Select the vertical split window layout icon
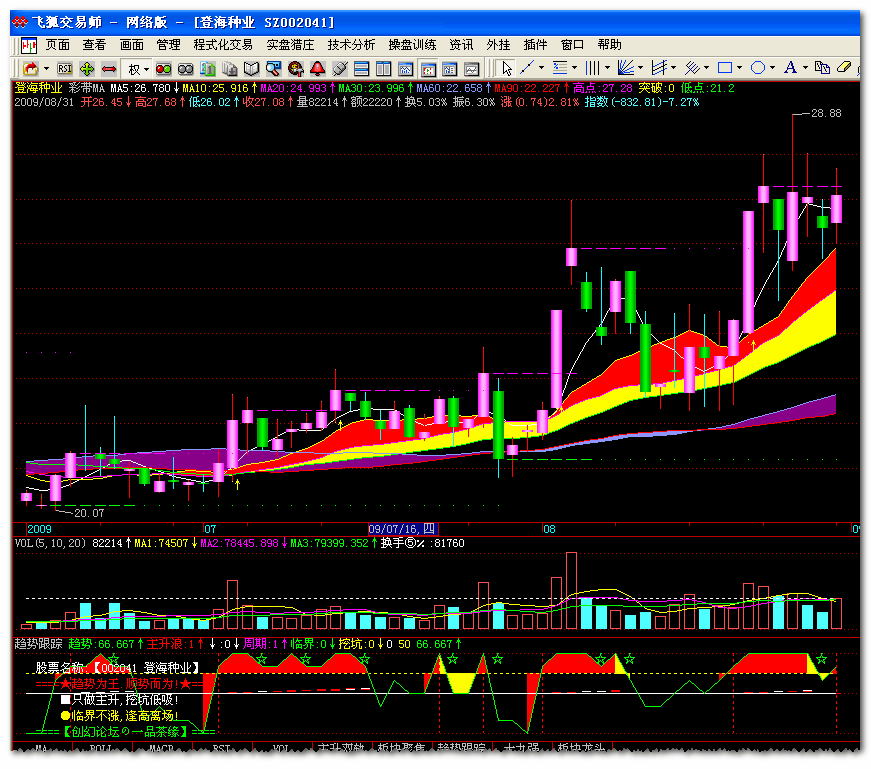The image size is (871, 769). 384,69
